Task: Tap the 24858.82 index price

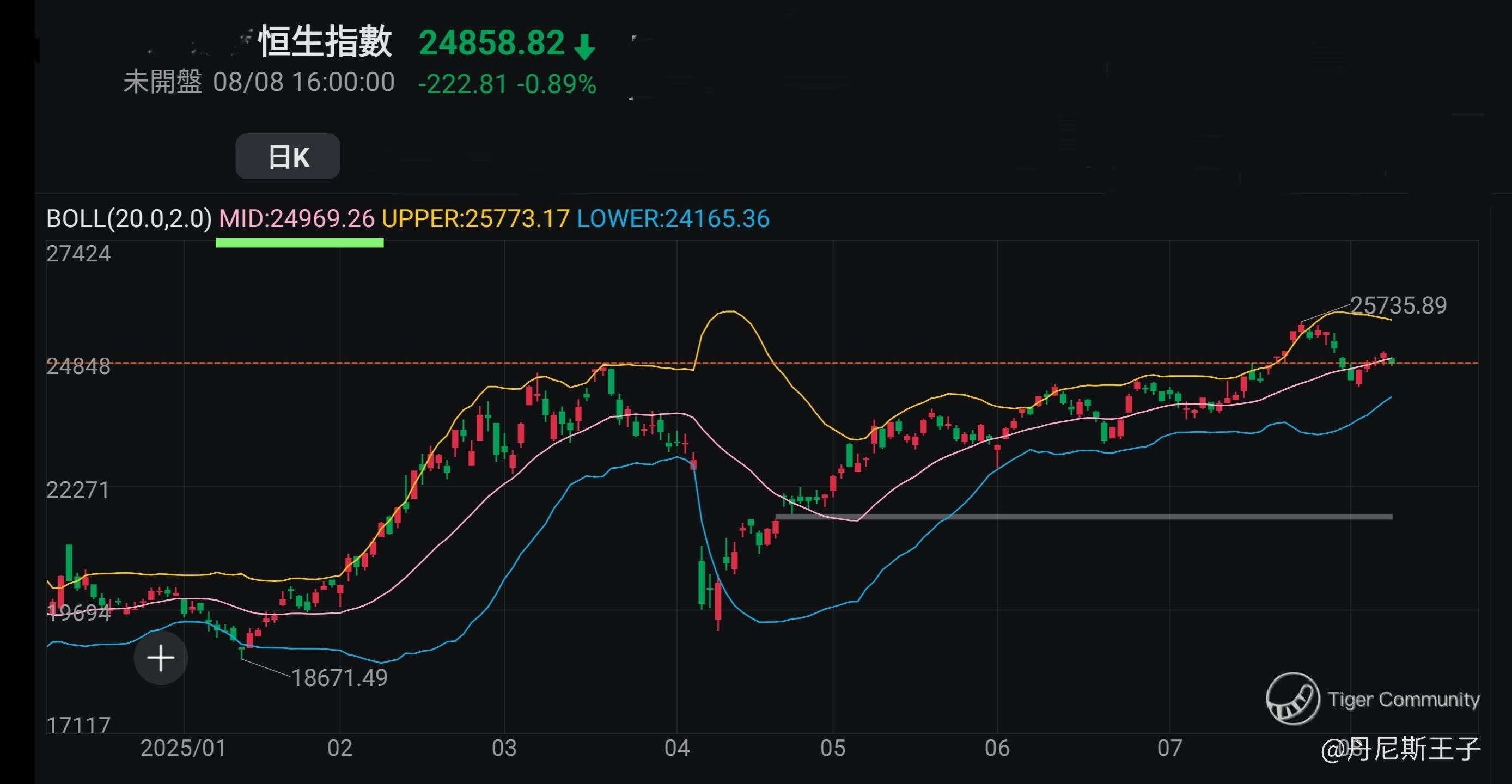Action: [x=492, y=43]
